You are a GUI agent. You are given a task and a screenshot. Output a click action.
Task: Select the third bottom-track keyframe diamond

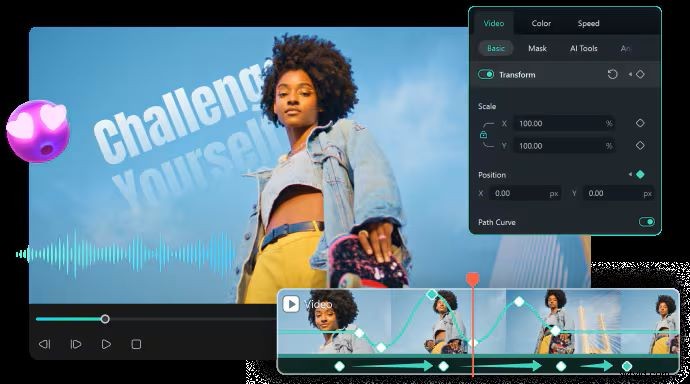[561, 366]
